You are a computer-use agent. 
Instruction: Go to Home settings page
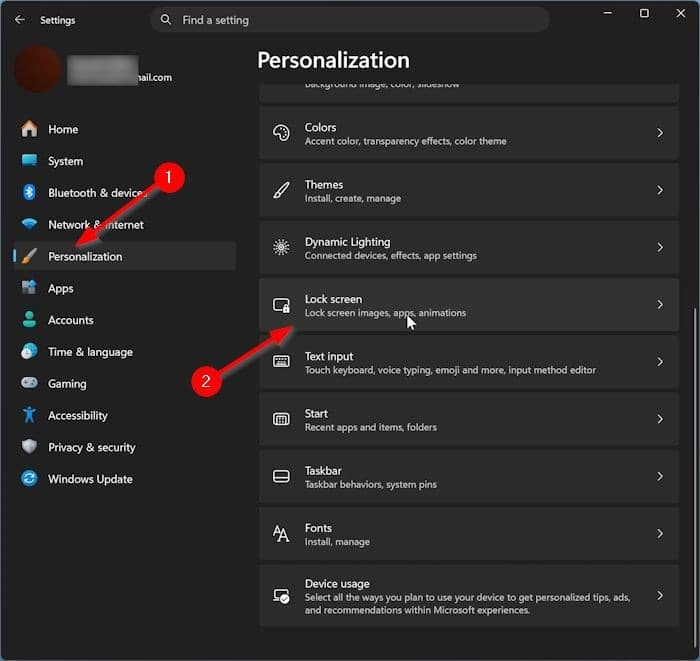point(125,129)
